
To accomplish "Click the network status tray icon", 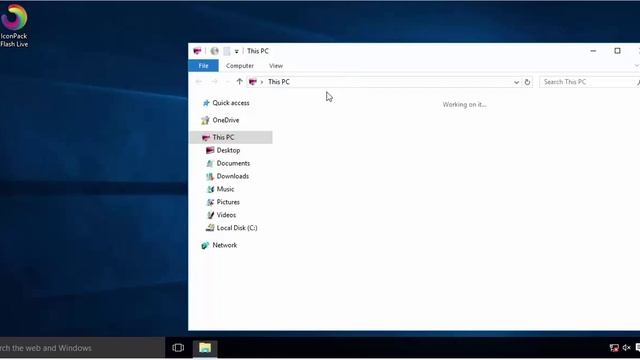I will [x=614, y=348].
